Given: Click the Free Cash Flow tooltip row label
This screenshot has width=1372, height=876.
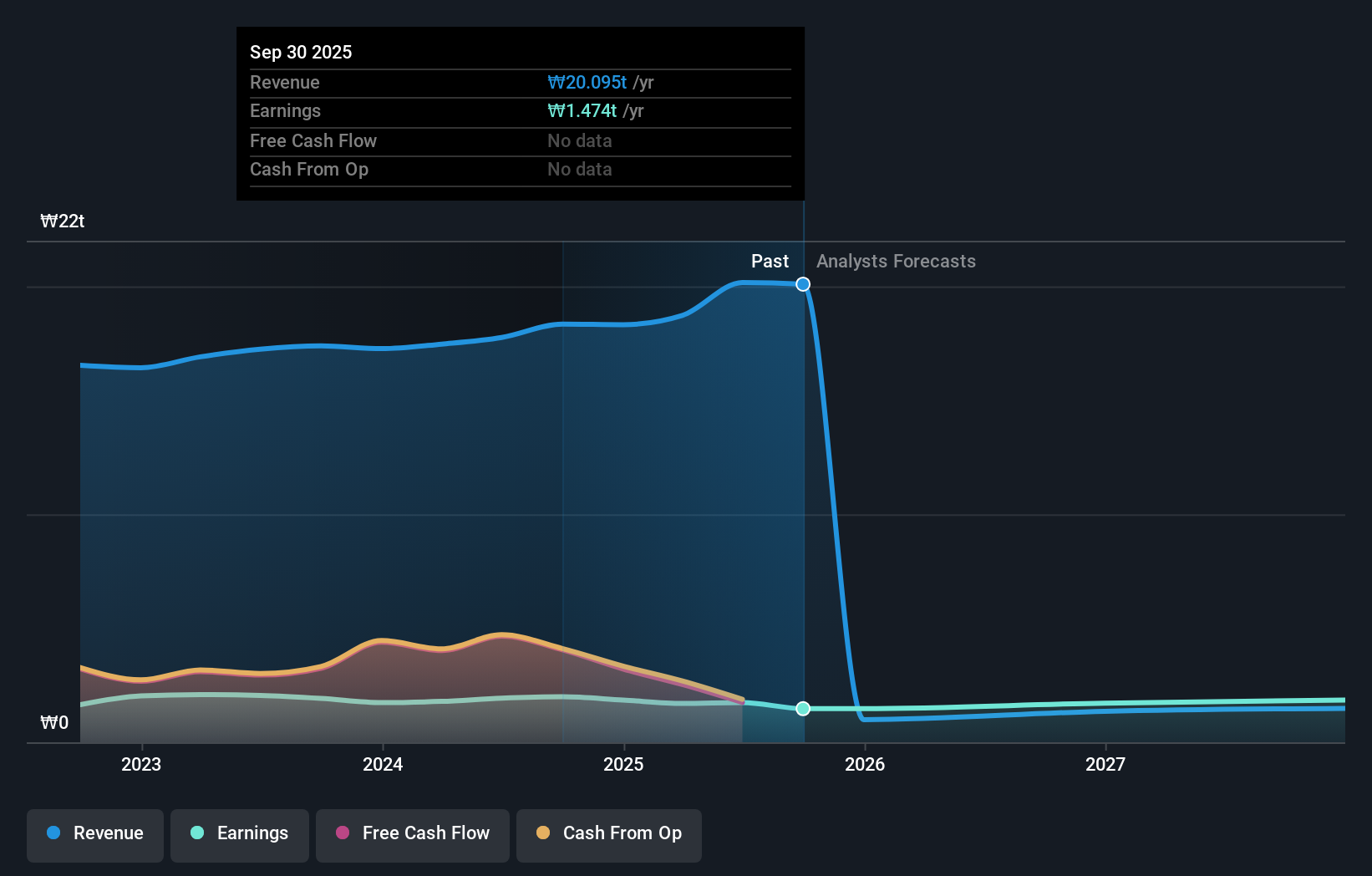Looking at the screenshot, I should [313, 141].
